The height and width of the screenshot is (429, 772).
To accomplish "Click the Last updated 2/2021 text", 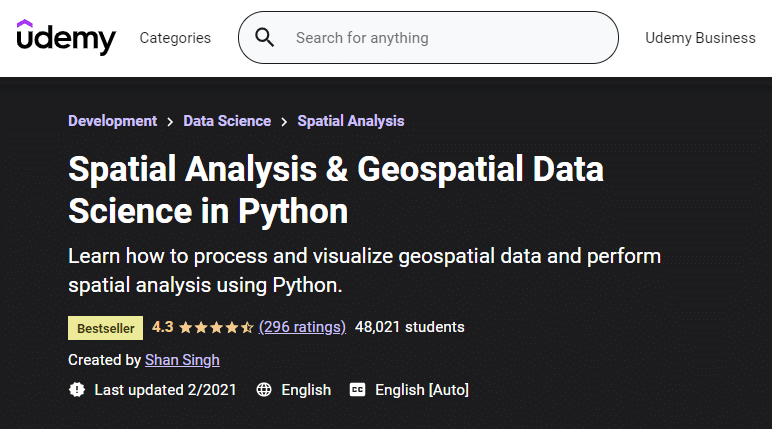I will click(165, 390).
